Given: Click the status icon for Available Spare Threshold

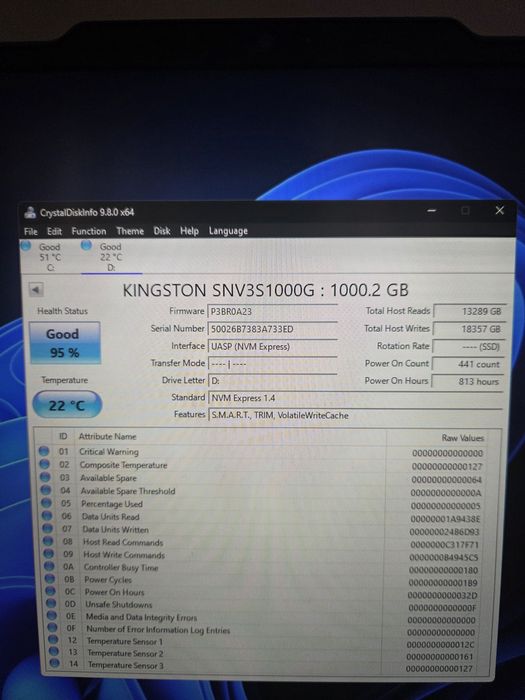Looking at the screenshot, I should click(46, 490).
